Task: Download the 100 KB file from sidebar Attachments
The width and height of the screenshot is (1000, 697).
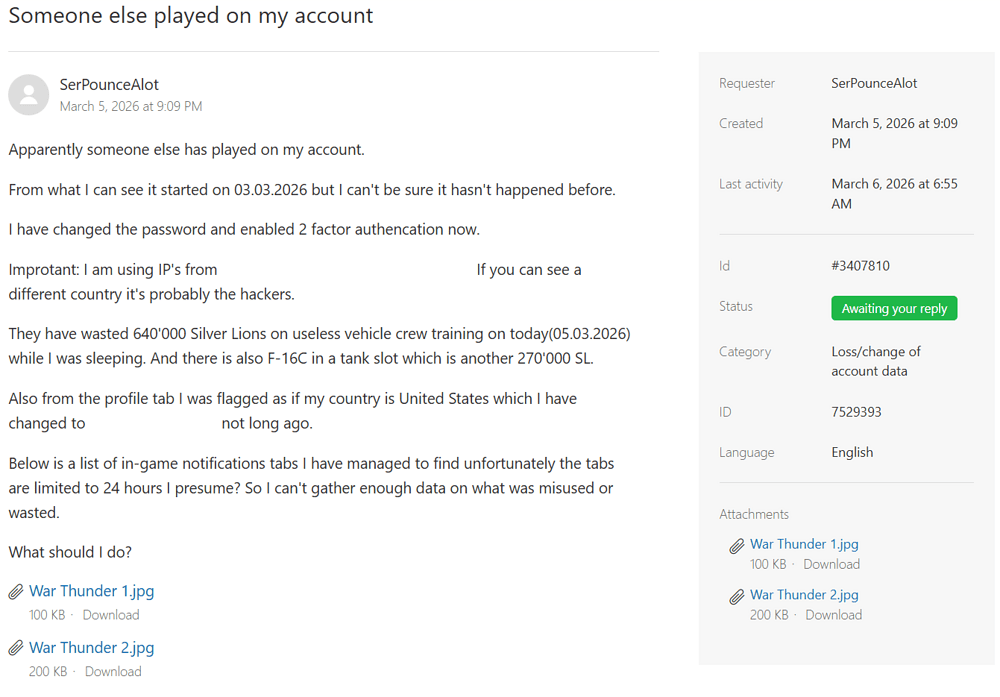Action: coord(831,564)
